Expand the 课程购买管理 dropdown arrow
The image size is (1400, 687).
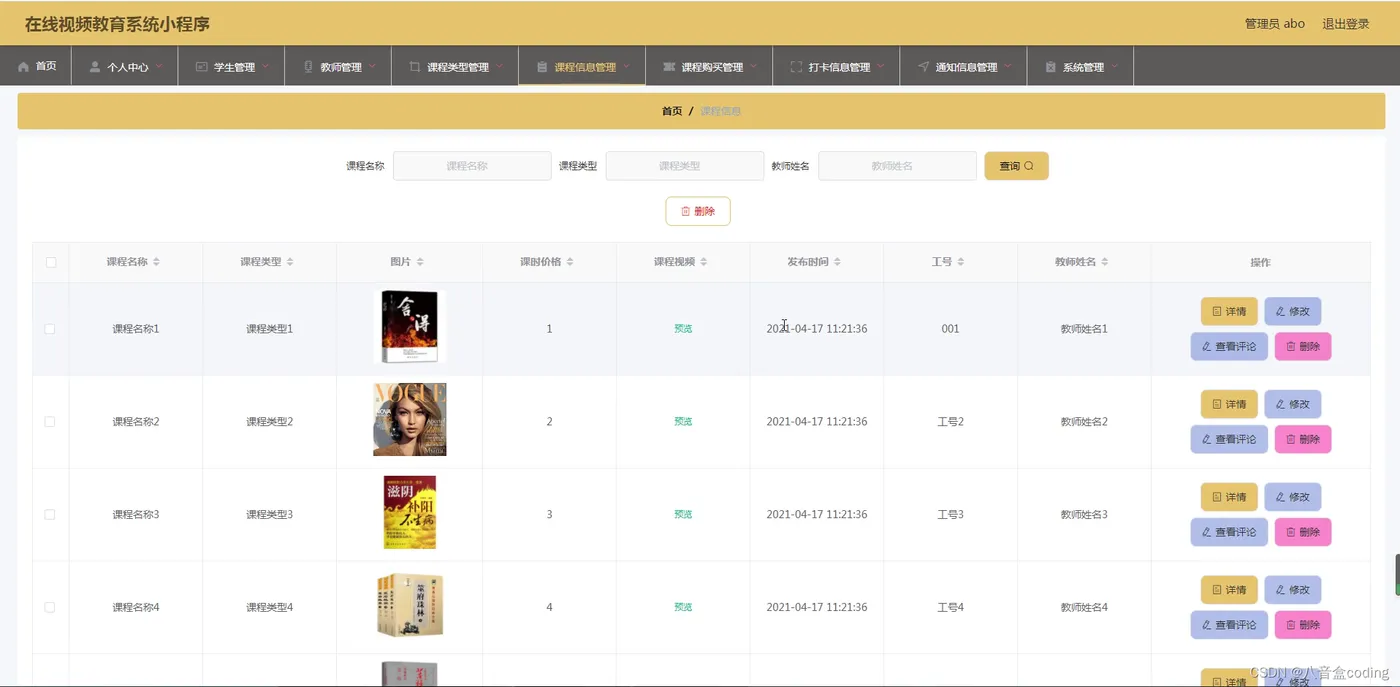(x=753, y=66)
